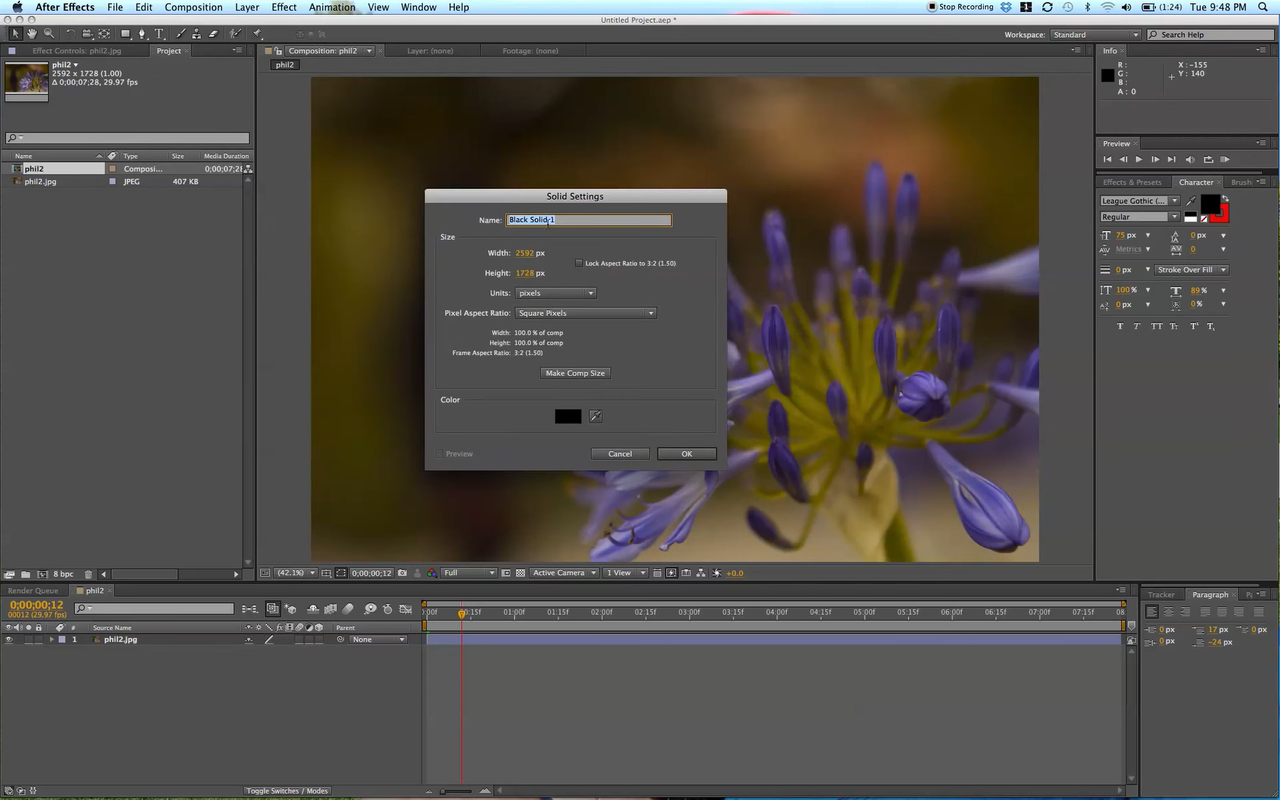This screenshot has height=800, width=1280.
Task: Open the Animation menu
Action: click(331, 7)
